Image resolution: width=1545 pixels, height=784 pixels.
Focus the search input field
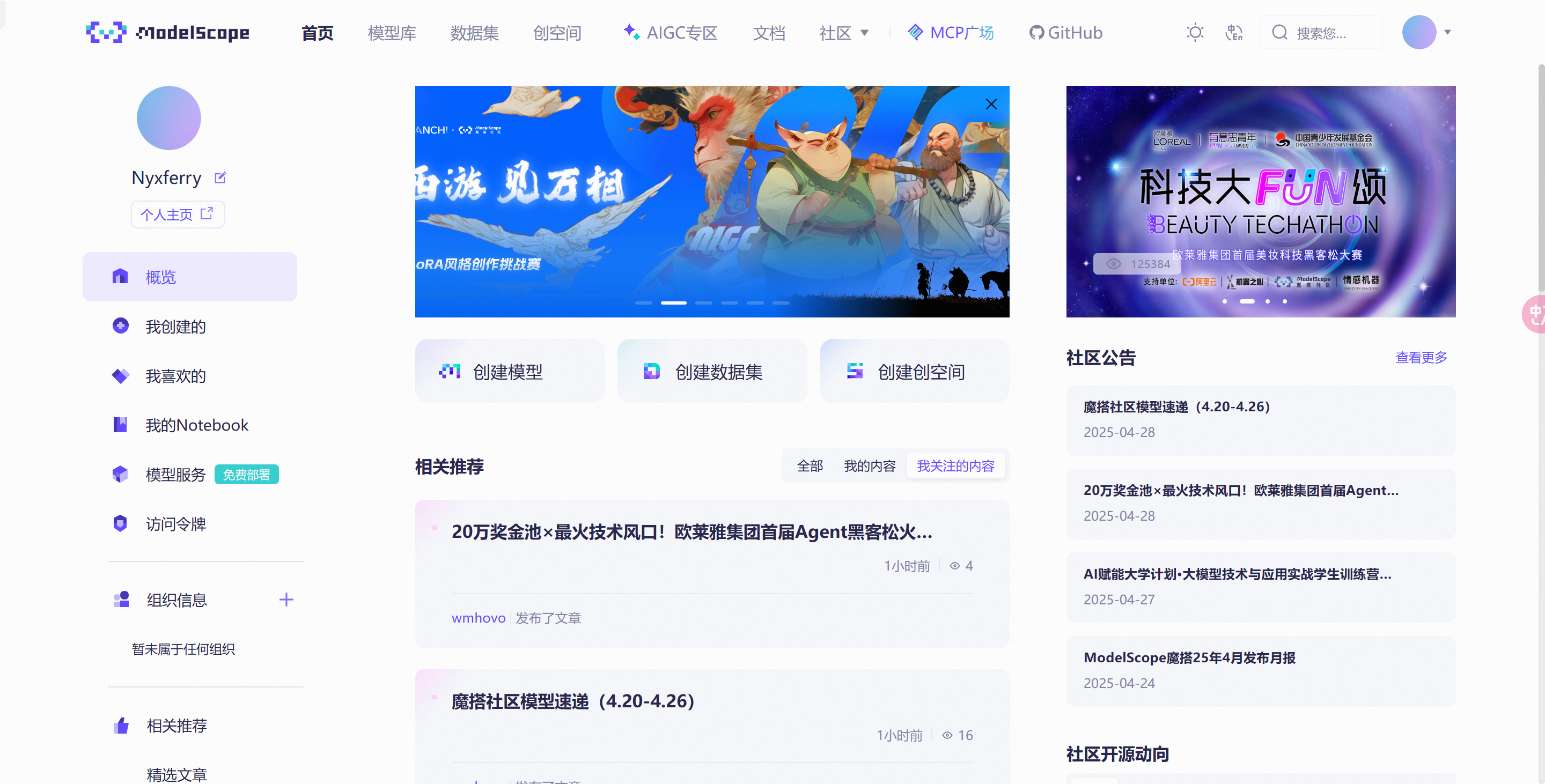point(1321,32)
